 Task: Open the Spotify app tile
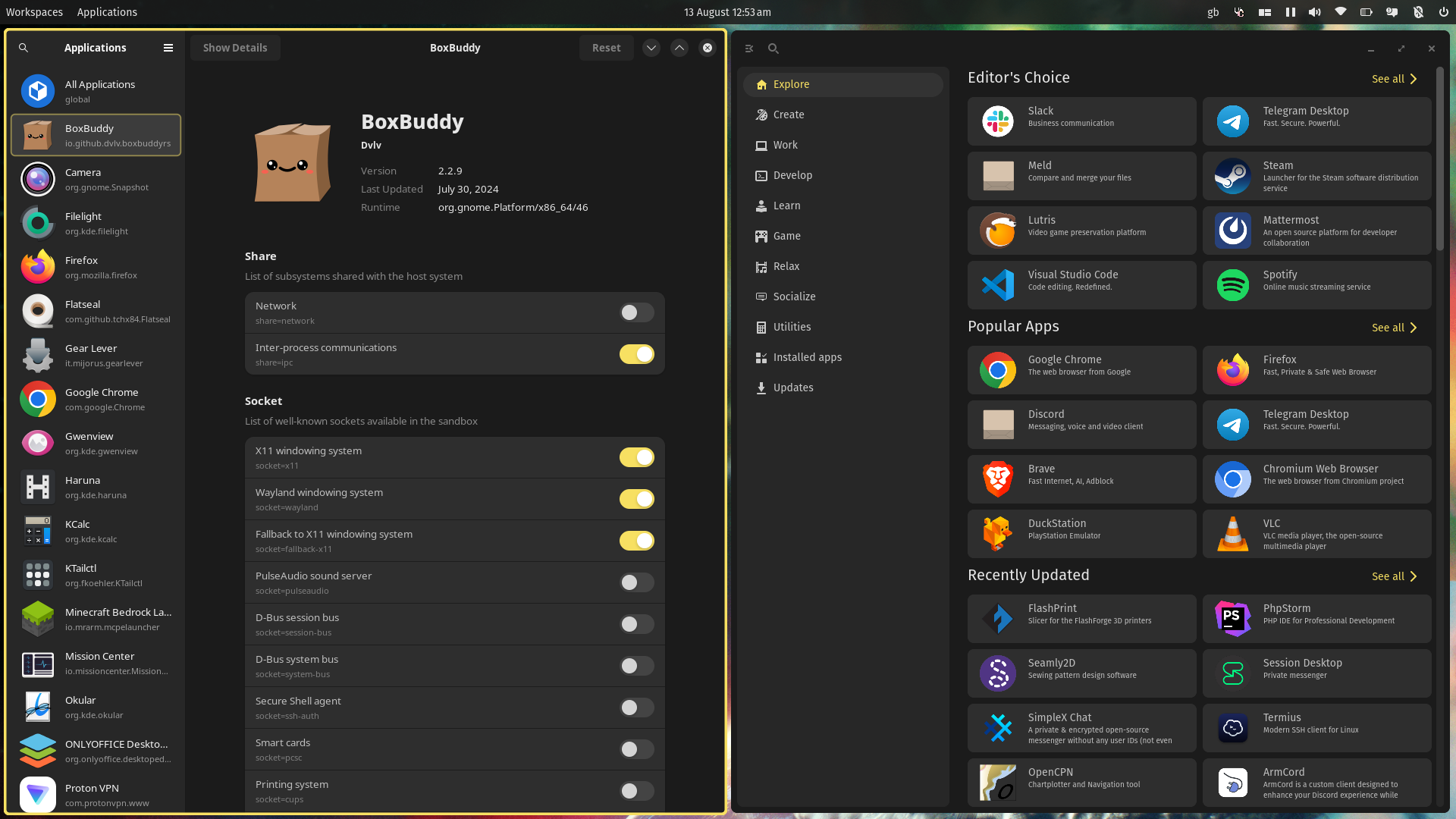pos(1316,285)
